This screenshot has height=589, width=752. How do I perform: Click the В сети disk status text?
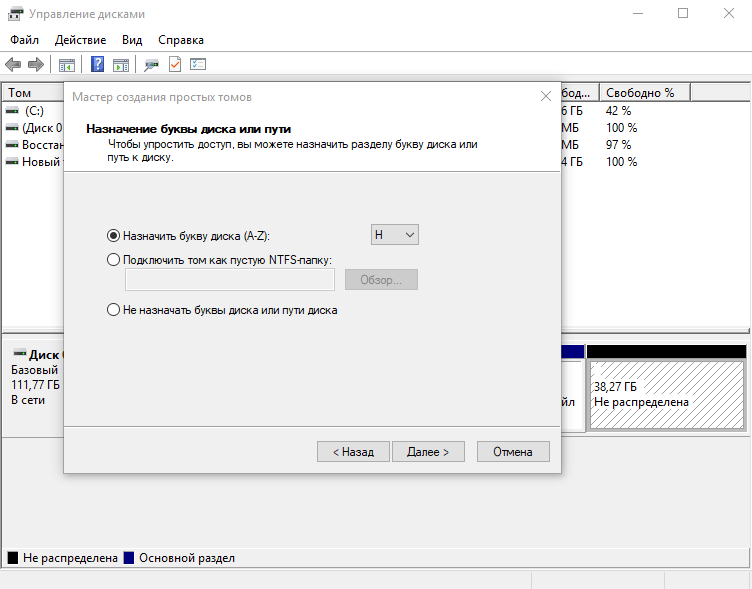point(28,400)
